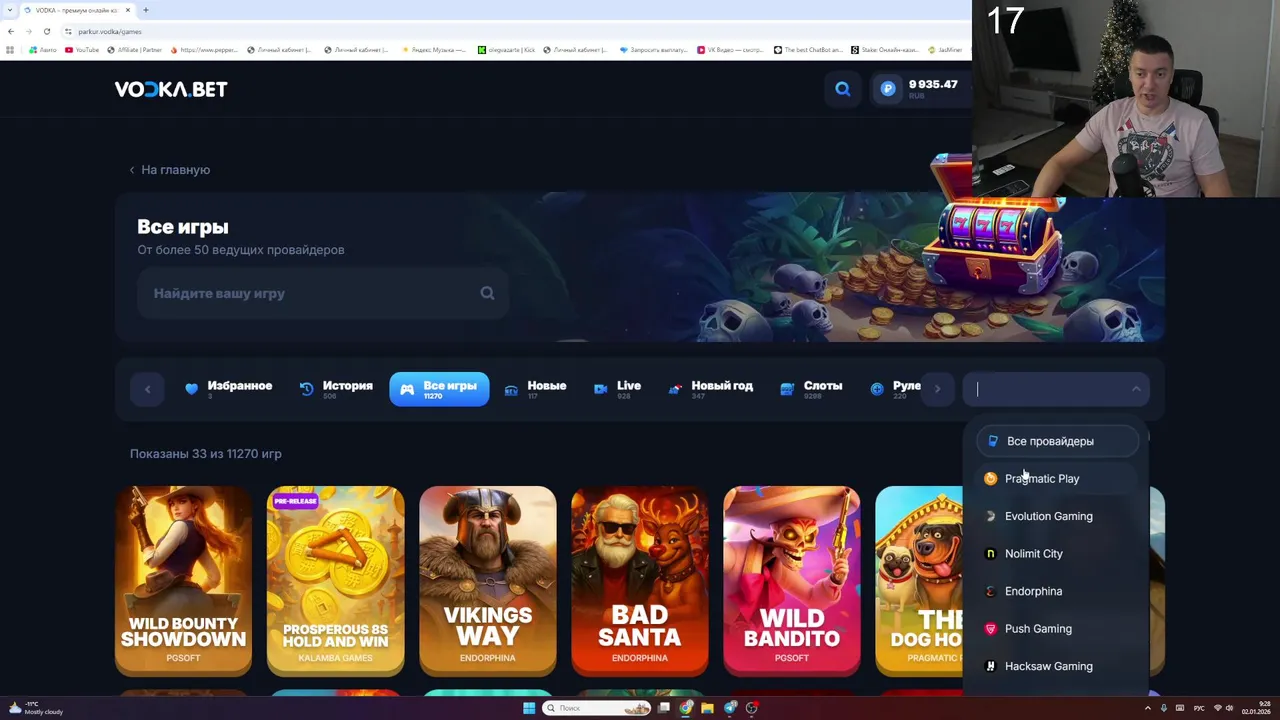The height and width of the screenshot is (720, 1280).
Task: Choose Nolimit City from provider dropdown
Action: [x=1058, y=554]
